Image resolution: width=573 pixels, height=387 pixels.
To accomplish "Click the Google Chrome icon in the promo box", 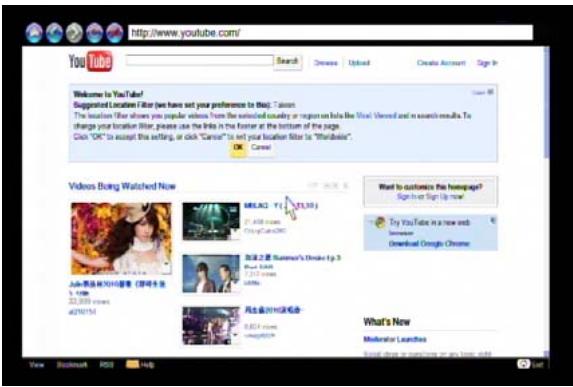I will [x=380, y=223].
